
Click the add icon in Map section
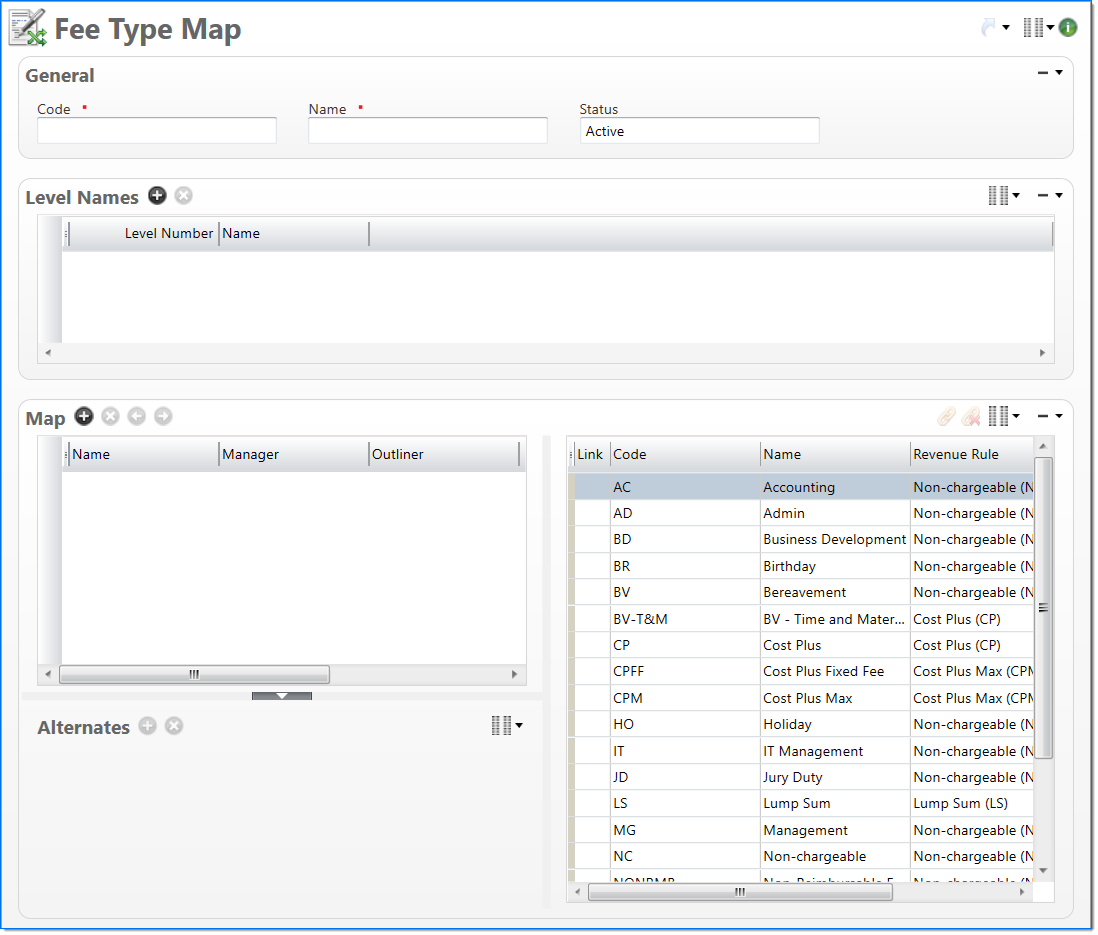pyautogui.click(x=84, y=417)
